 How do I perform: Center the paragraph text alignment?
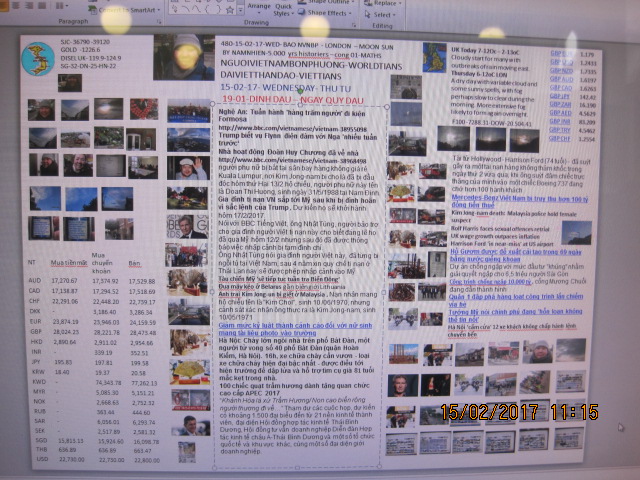[x=17, y=6]
